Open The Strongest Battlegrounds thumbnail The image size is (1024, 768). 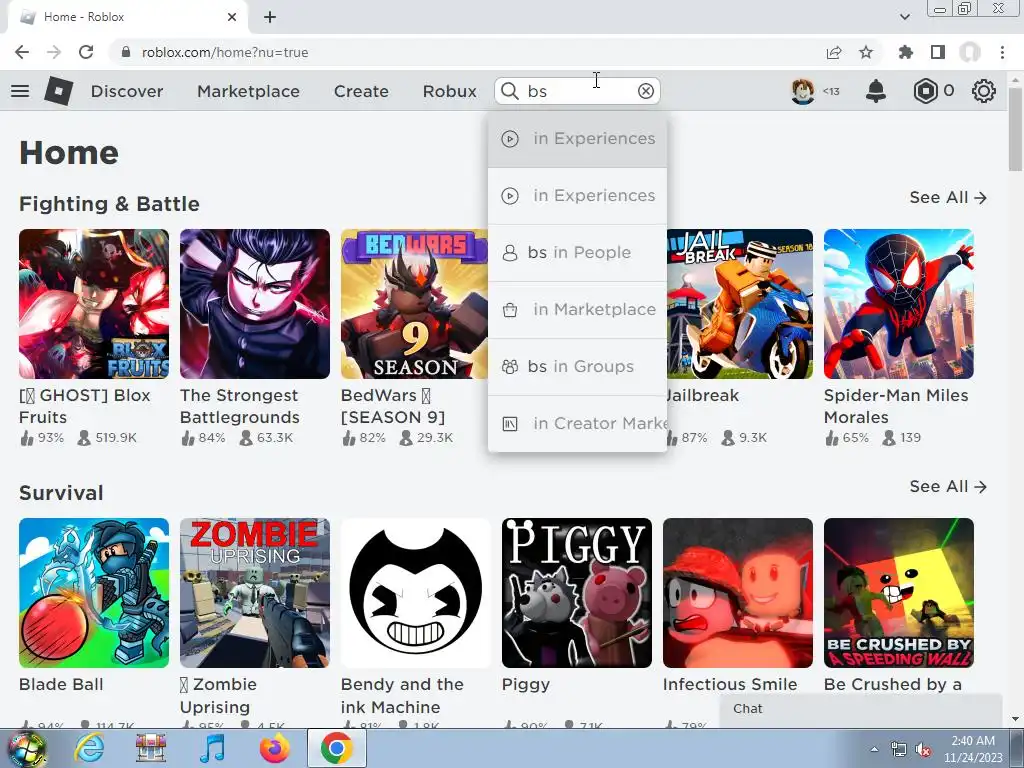click(255, 304)
